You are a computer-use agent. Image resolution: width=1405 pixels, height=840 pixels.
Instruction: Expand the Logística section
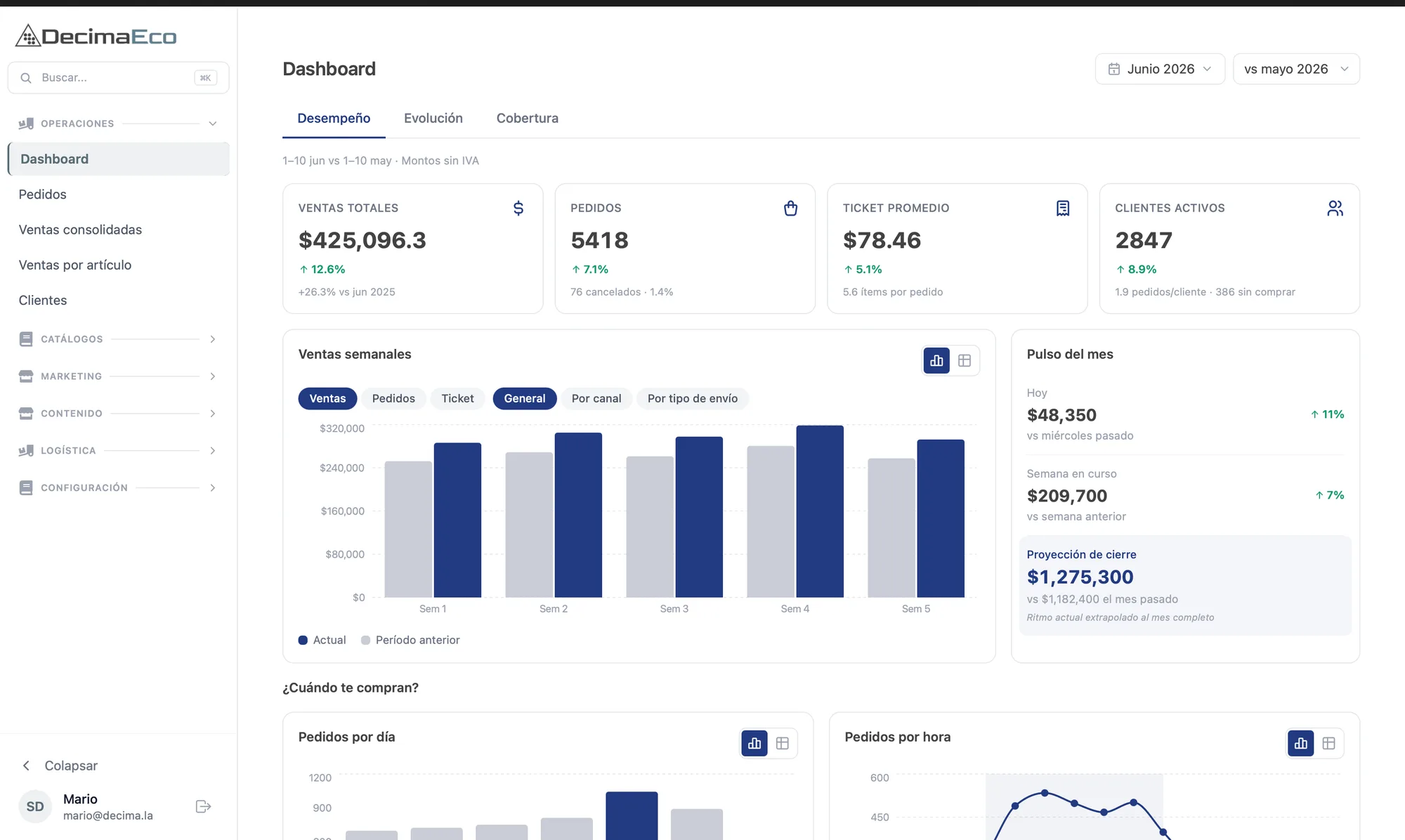coord(212,451)
